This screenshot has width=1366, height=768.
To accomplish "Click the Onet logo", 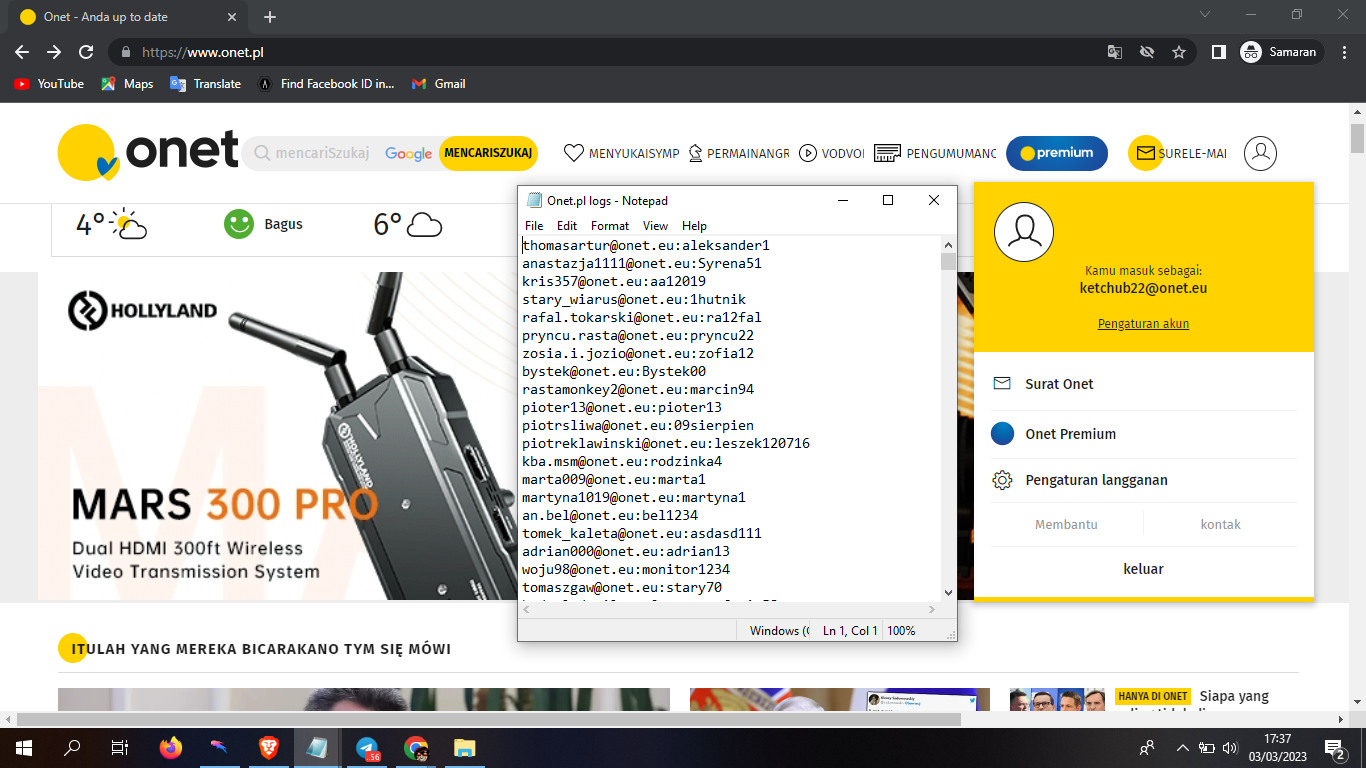I will [x=148, y=152].
